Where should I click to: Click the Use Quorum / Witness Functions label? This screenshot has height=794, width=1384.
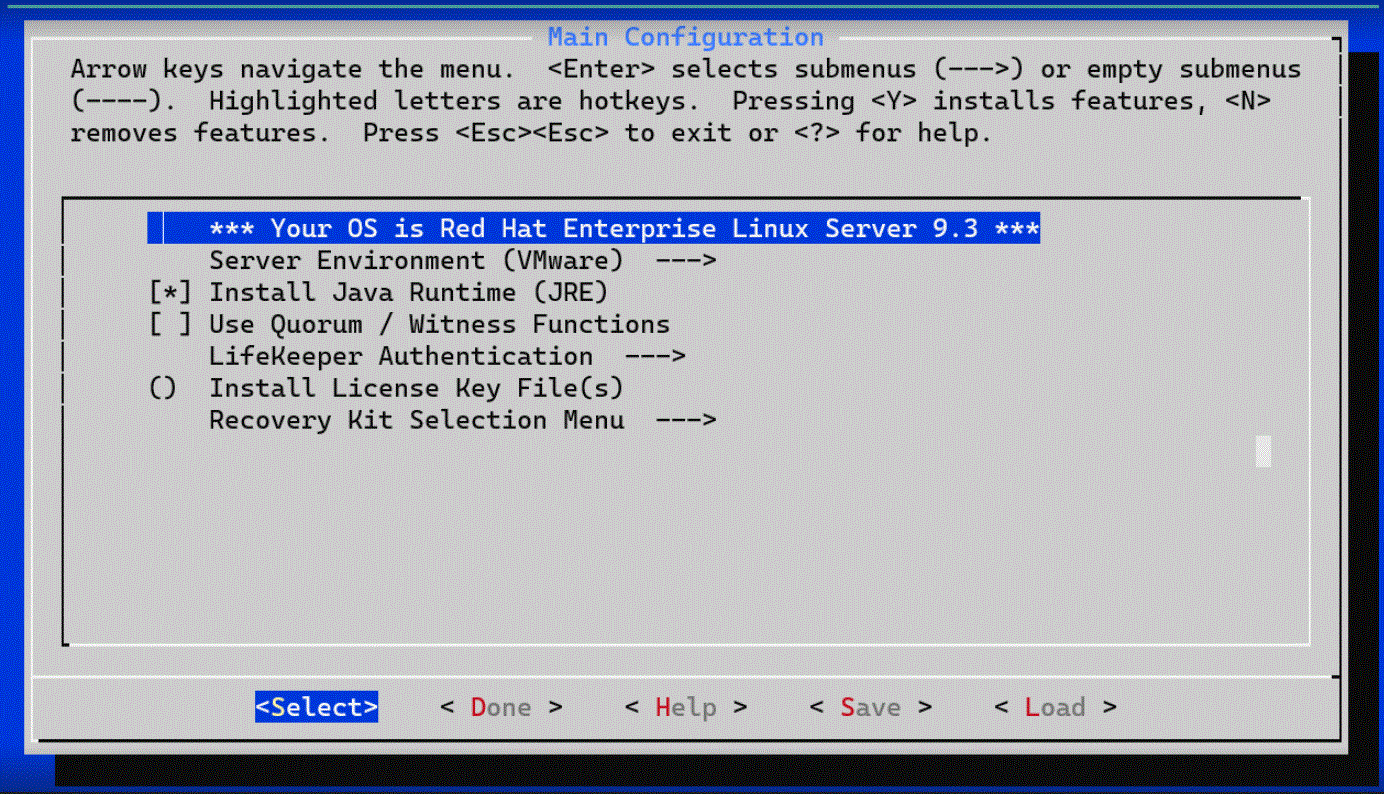tap(439, 325)
